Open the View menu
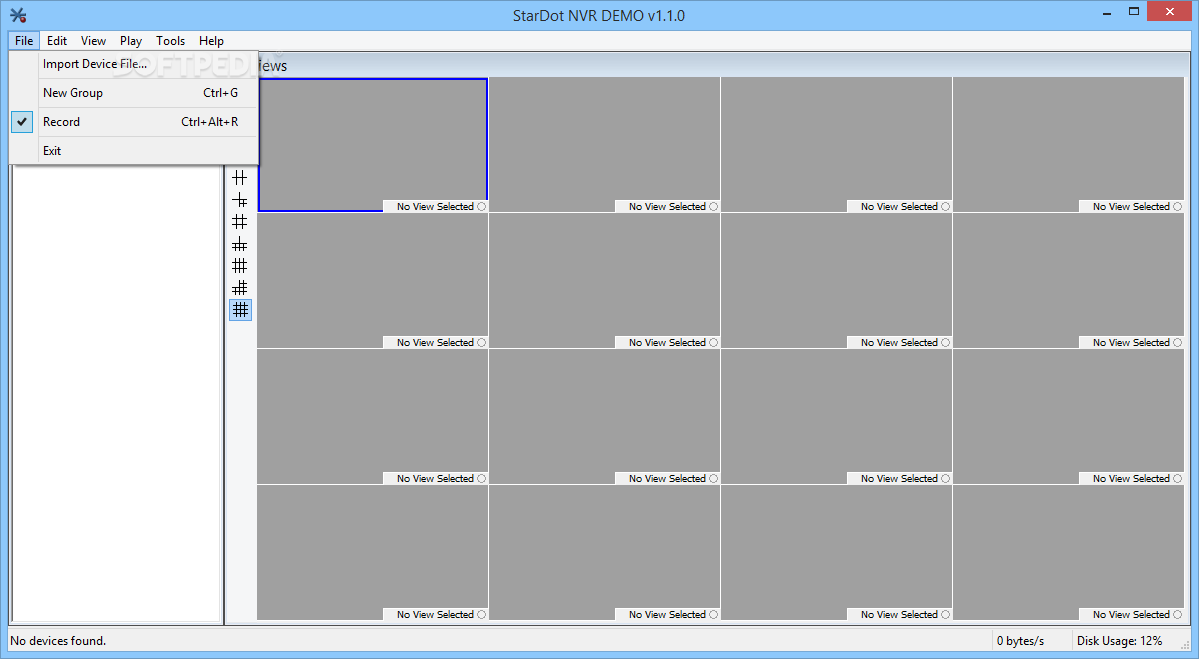 [x=93, y=41]
